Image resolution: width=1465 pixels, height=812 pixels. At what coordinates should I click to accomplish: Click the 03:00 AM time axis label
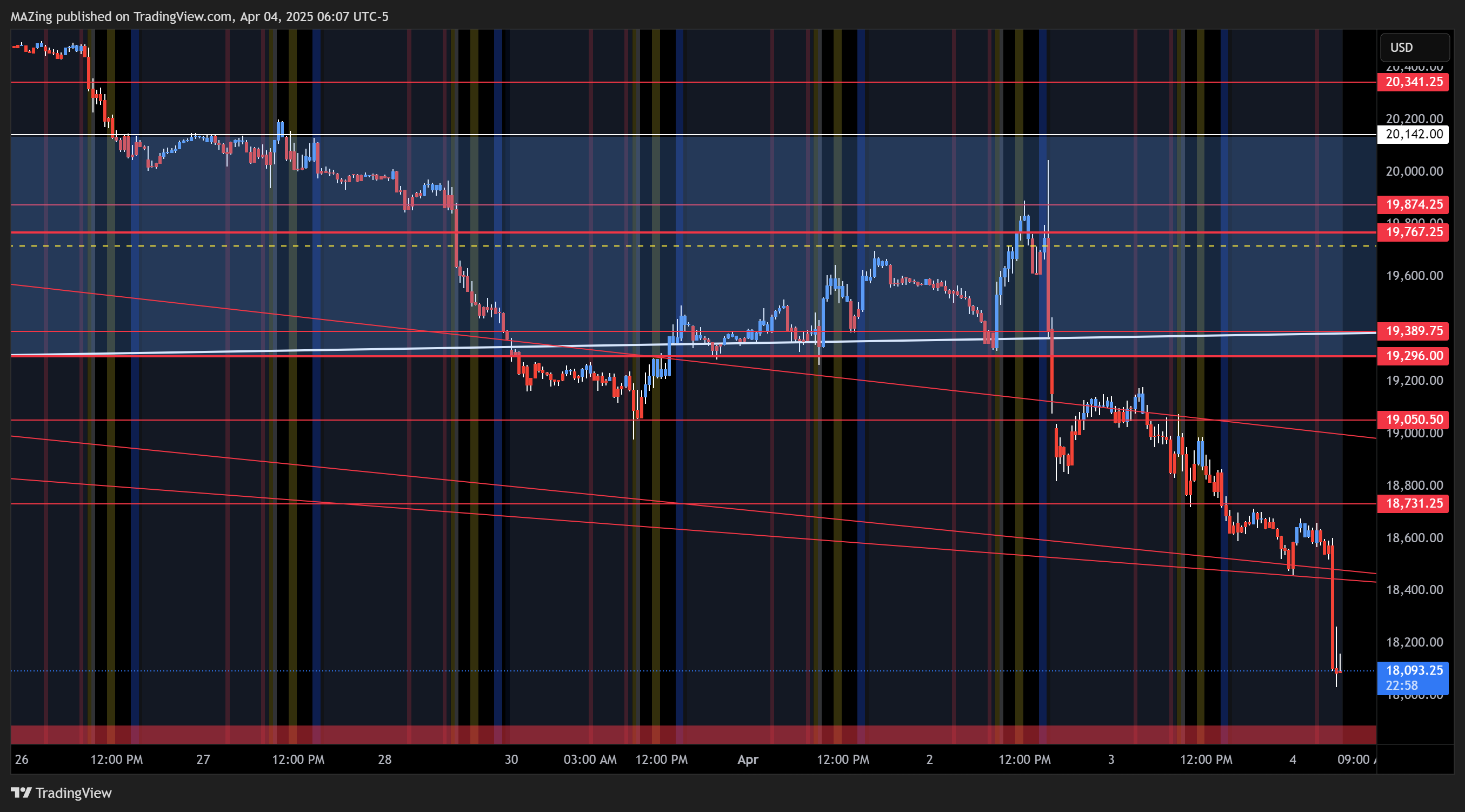click(590, 759)
